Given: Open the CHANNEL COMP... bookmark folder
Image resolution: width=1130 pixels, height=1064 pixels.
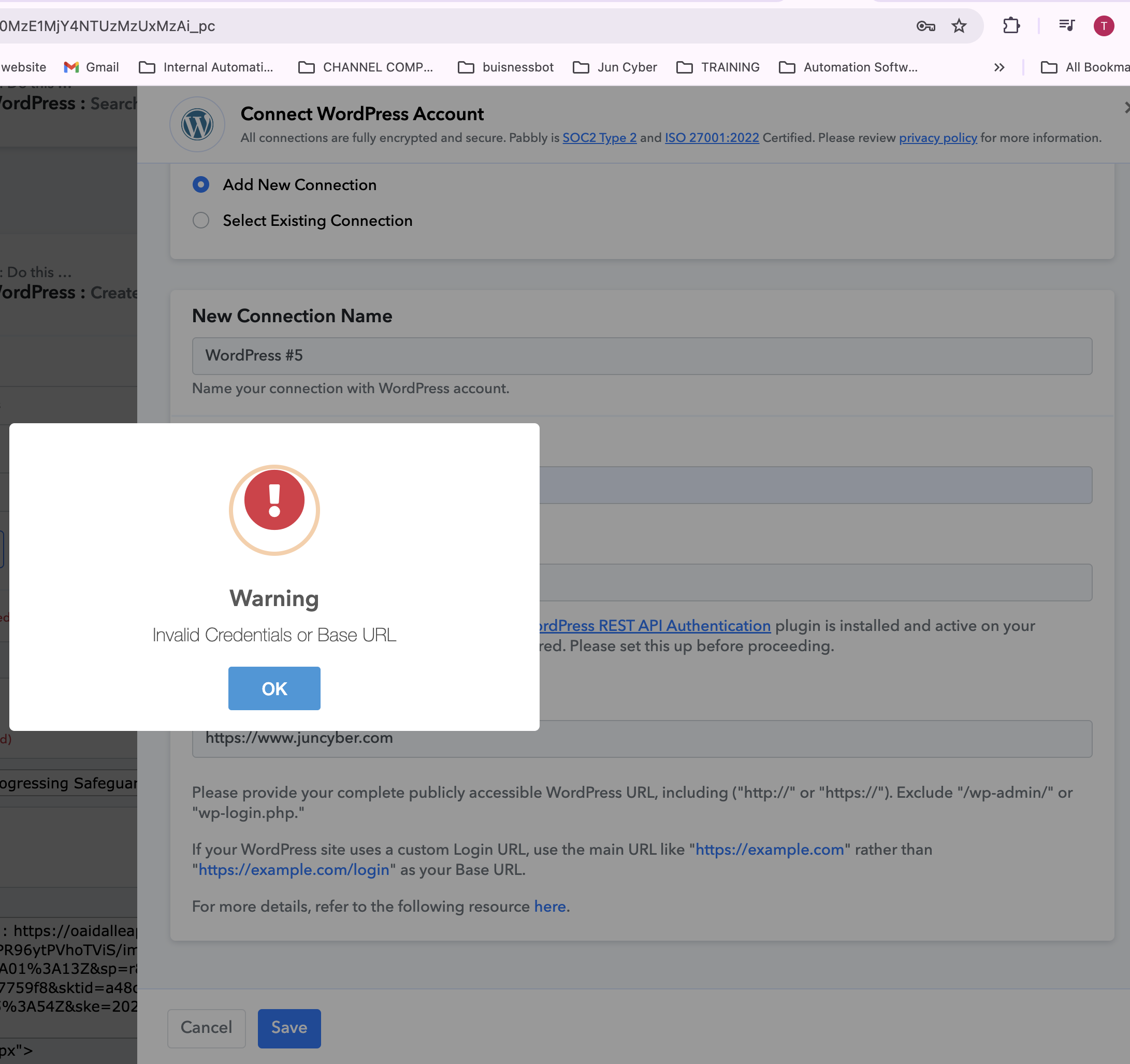Looking at the screenshot, I should (x=366, y=67).
